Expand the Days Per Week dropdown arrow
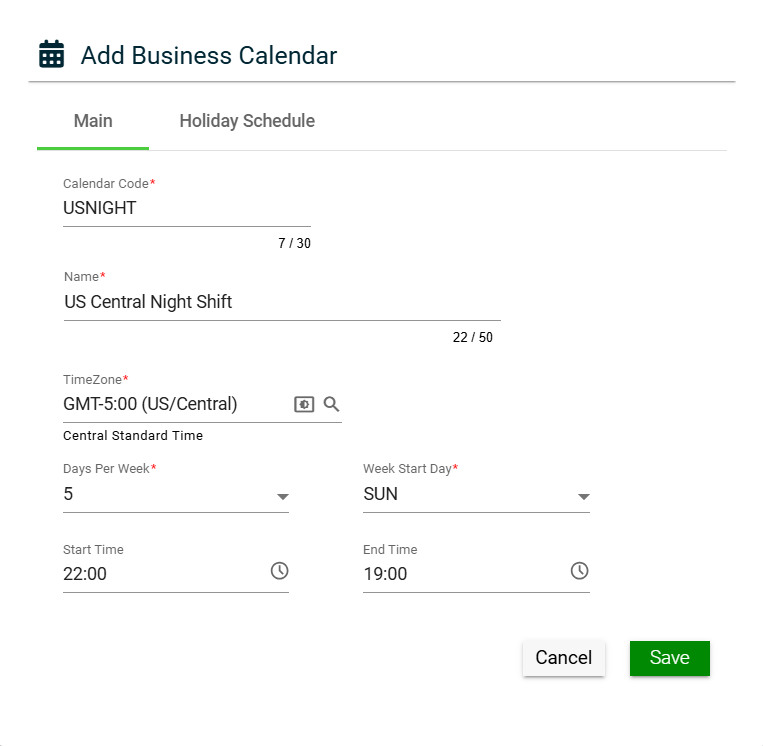The image size is (763, 746). point(282,496)
